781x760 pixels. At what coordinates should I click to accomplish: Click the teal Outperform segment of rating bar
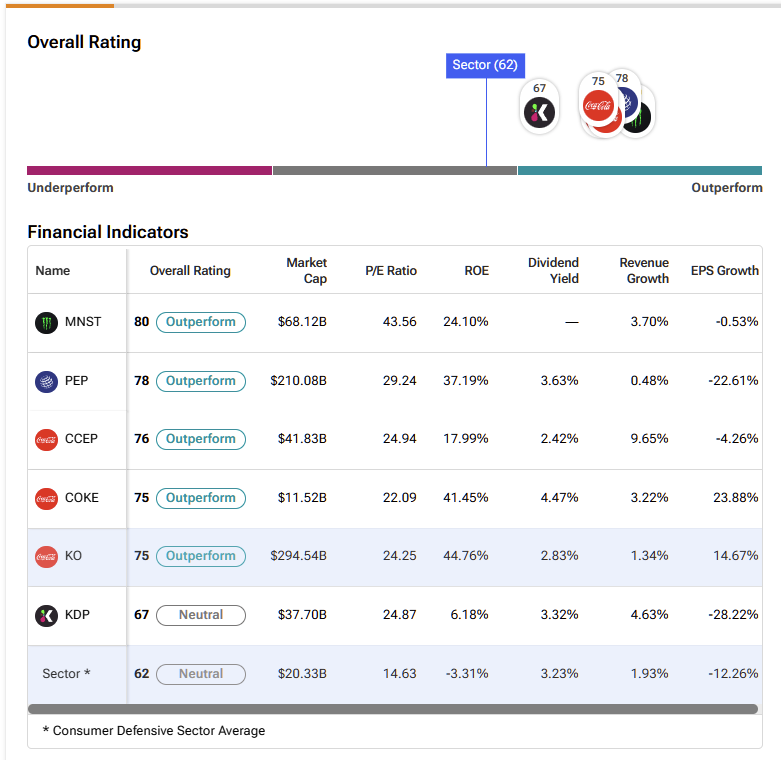[x=639, y=171]
